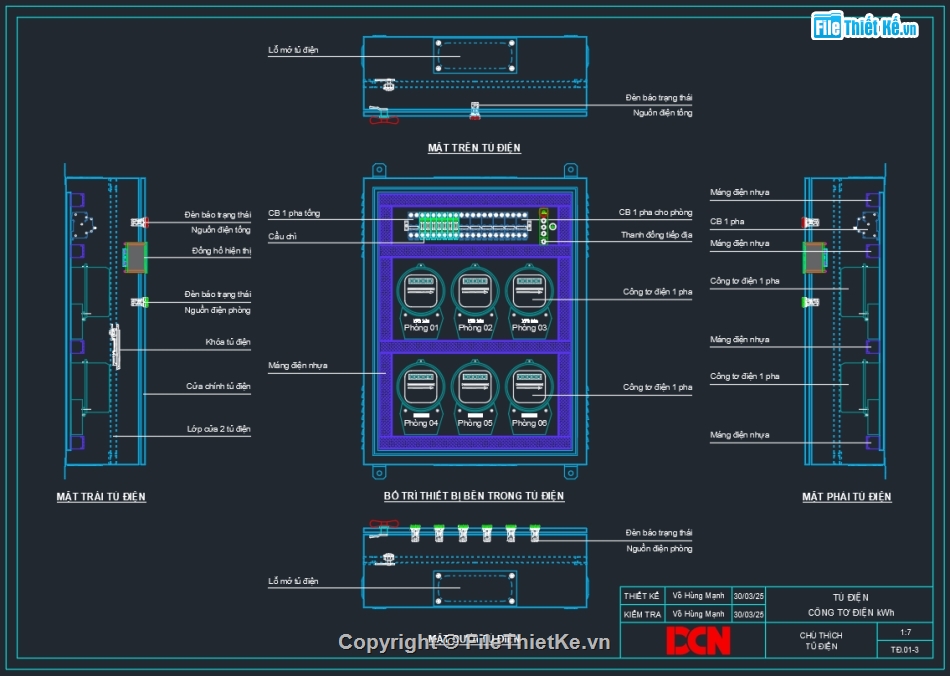
Task: Select the circuit breaker row inside the cabinet
Action: (468, 226)
